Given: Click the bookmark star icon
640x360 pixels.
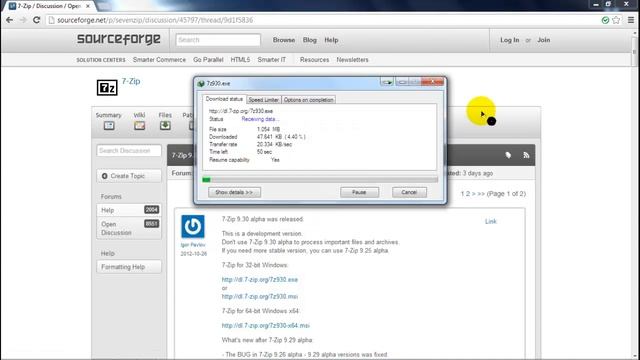Looking at the screenshot, I should tap(616, 20).
